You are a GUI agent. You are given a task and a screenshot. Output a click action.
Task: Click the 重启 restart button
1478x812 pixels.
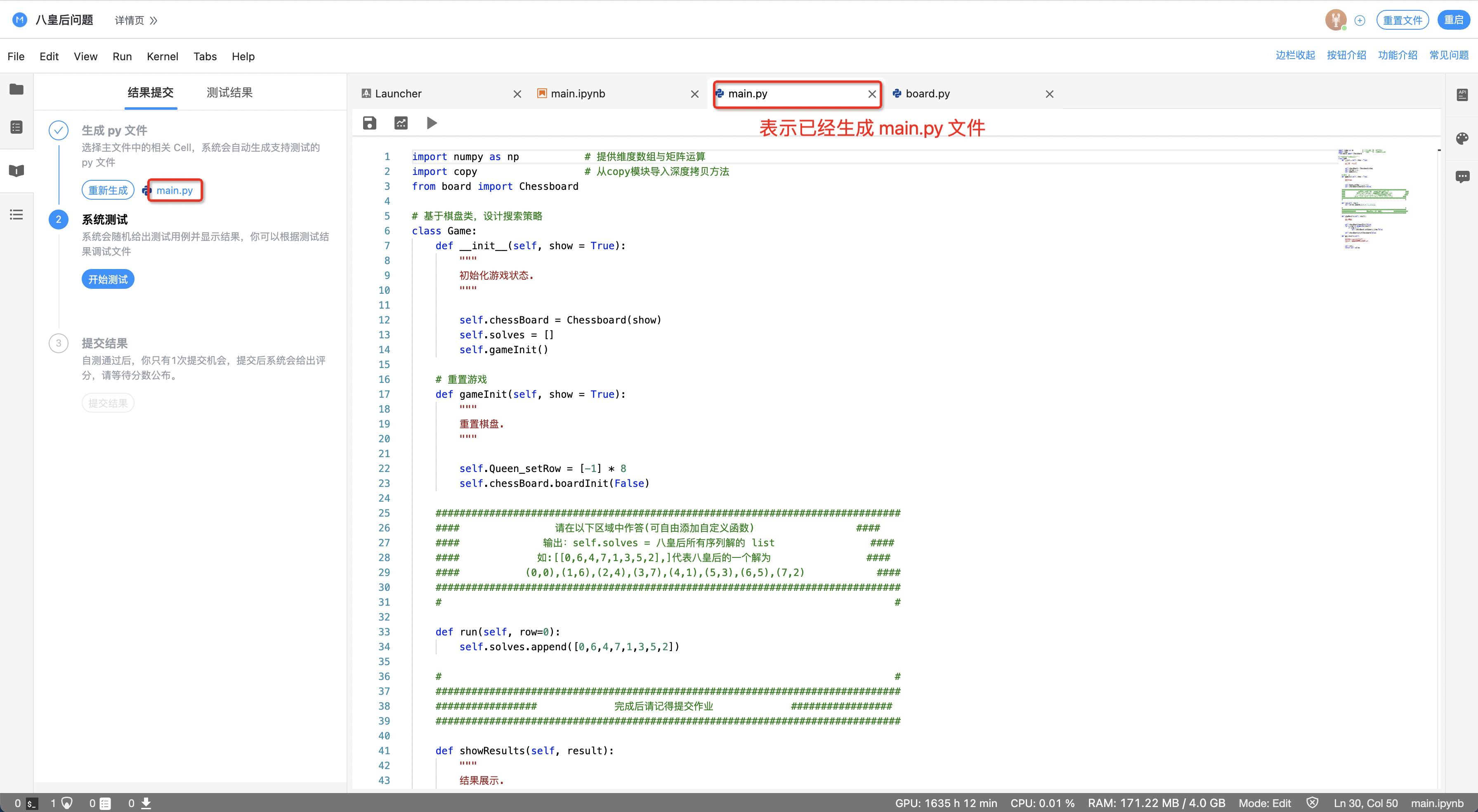click(1453, 20)
